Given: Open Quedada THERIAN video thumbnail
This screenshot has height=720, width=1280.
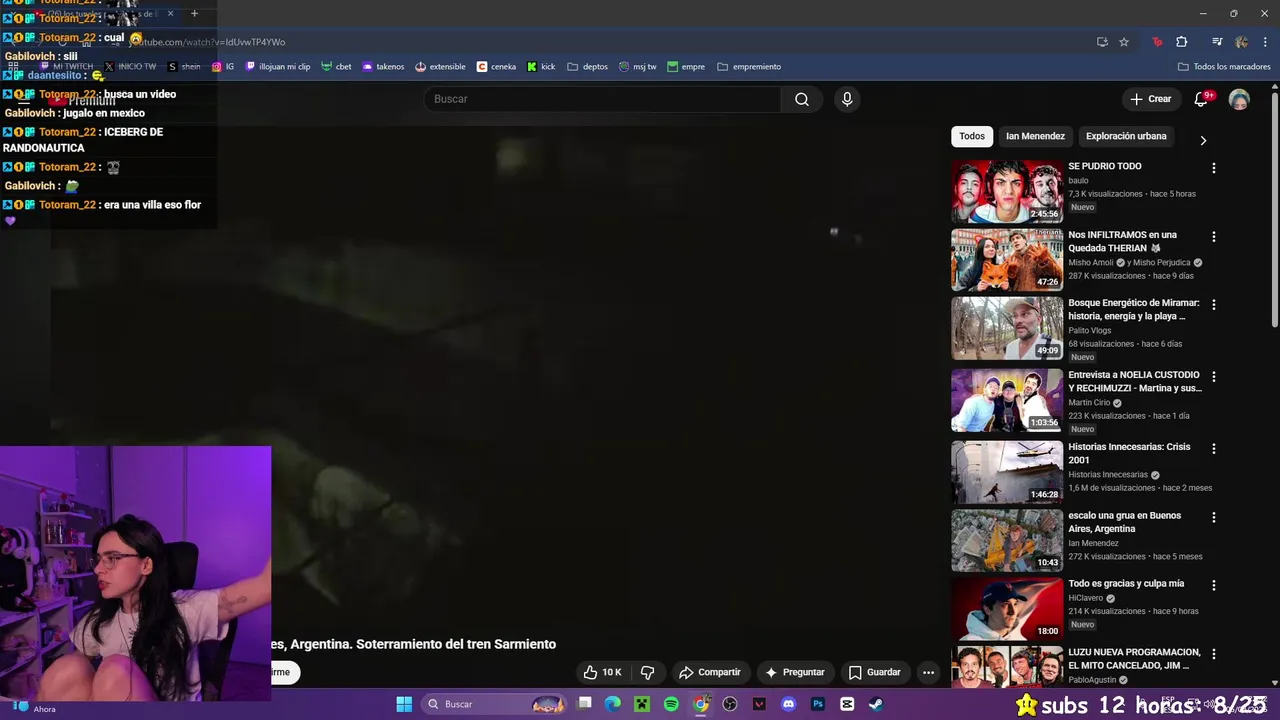Looking at the screenshot, I should click(x=1006, y=260).
